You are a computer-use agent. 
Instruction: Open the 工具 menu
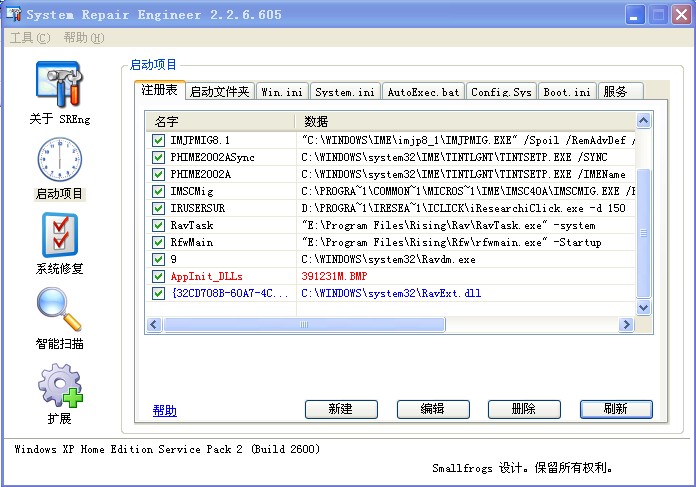tap(30, 38)
